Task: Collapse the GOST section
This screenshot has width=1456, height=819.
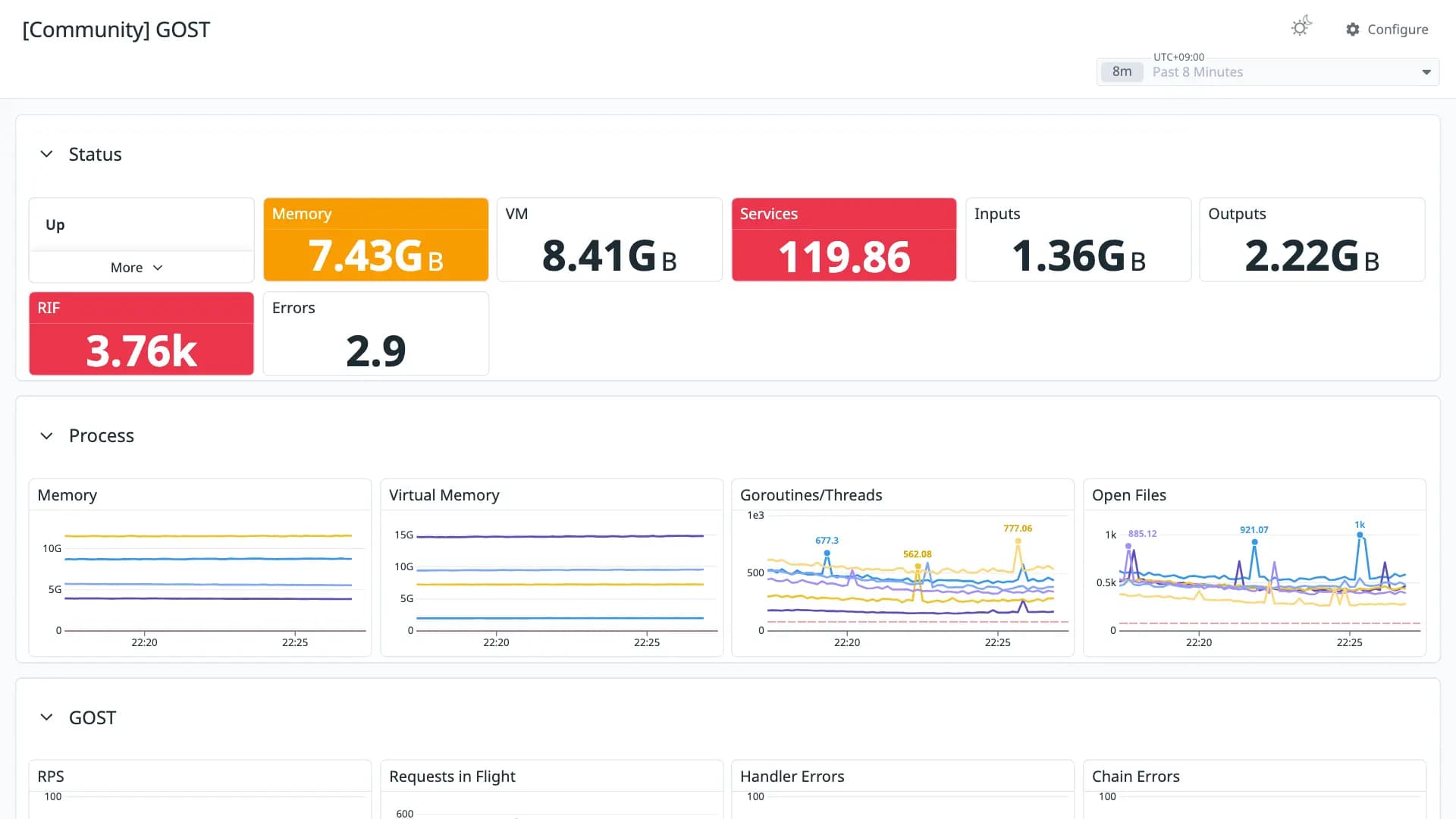Action: [46, 717]
